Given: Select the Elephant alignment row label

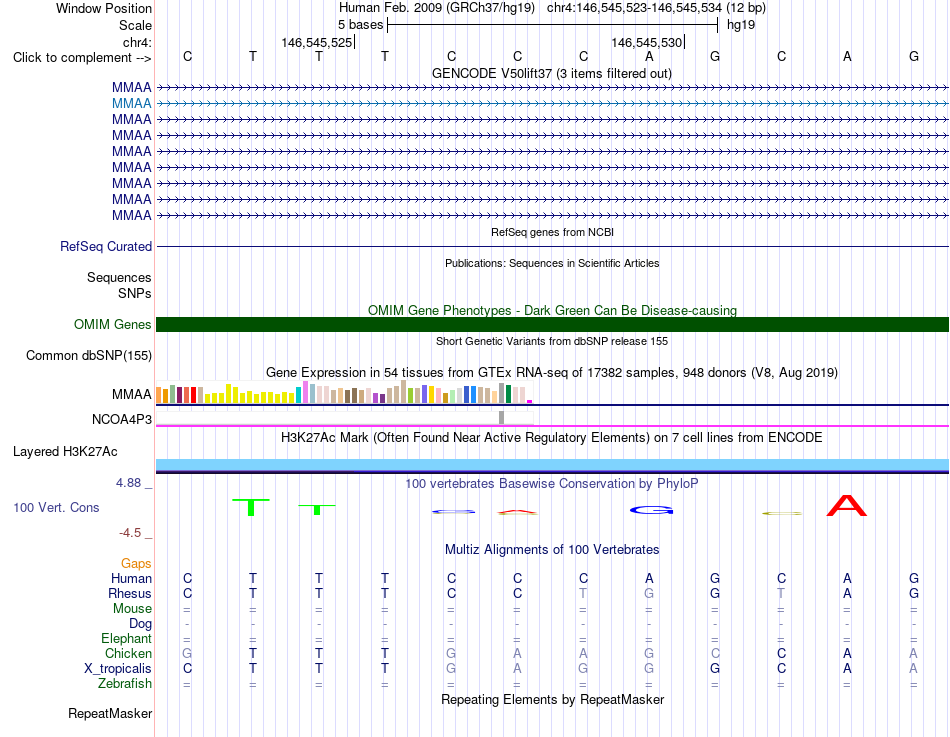Looking at the screenshot, I should click(x=127, y=638).
